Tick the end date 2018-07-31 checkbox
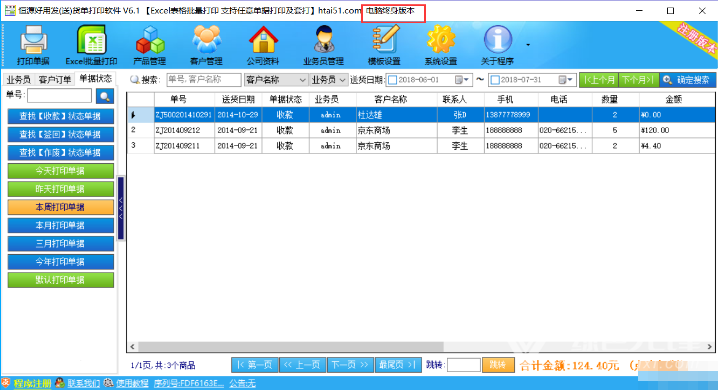The image size is (718, 390). (x=495, y=80)
